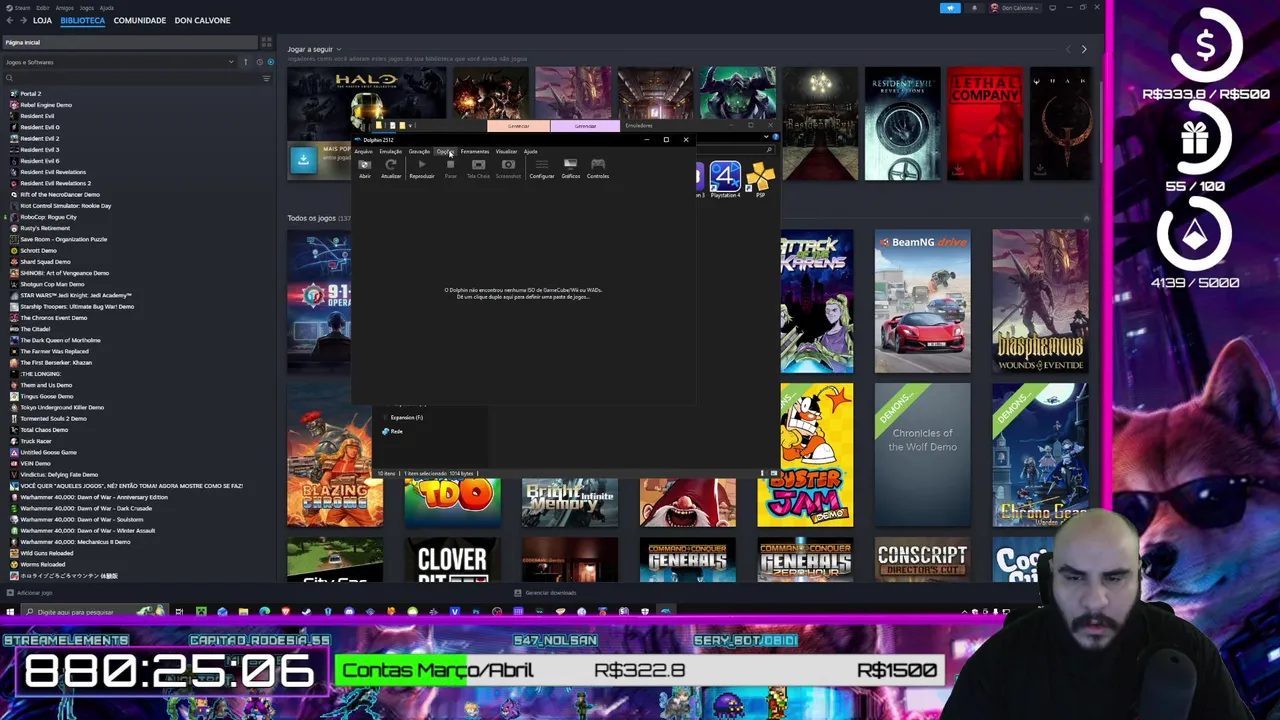Open the Blasphemous game cover
The height and width of the screenshot is (720, 1280).
click(x=1040, y=301)
